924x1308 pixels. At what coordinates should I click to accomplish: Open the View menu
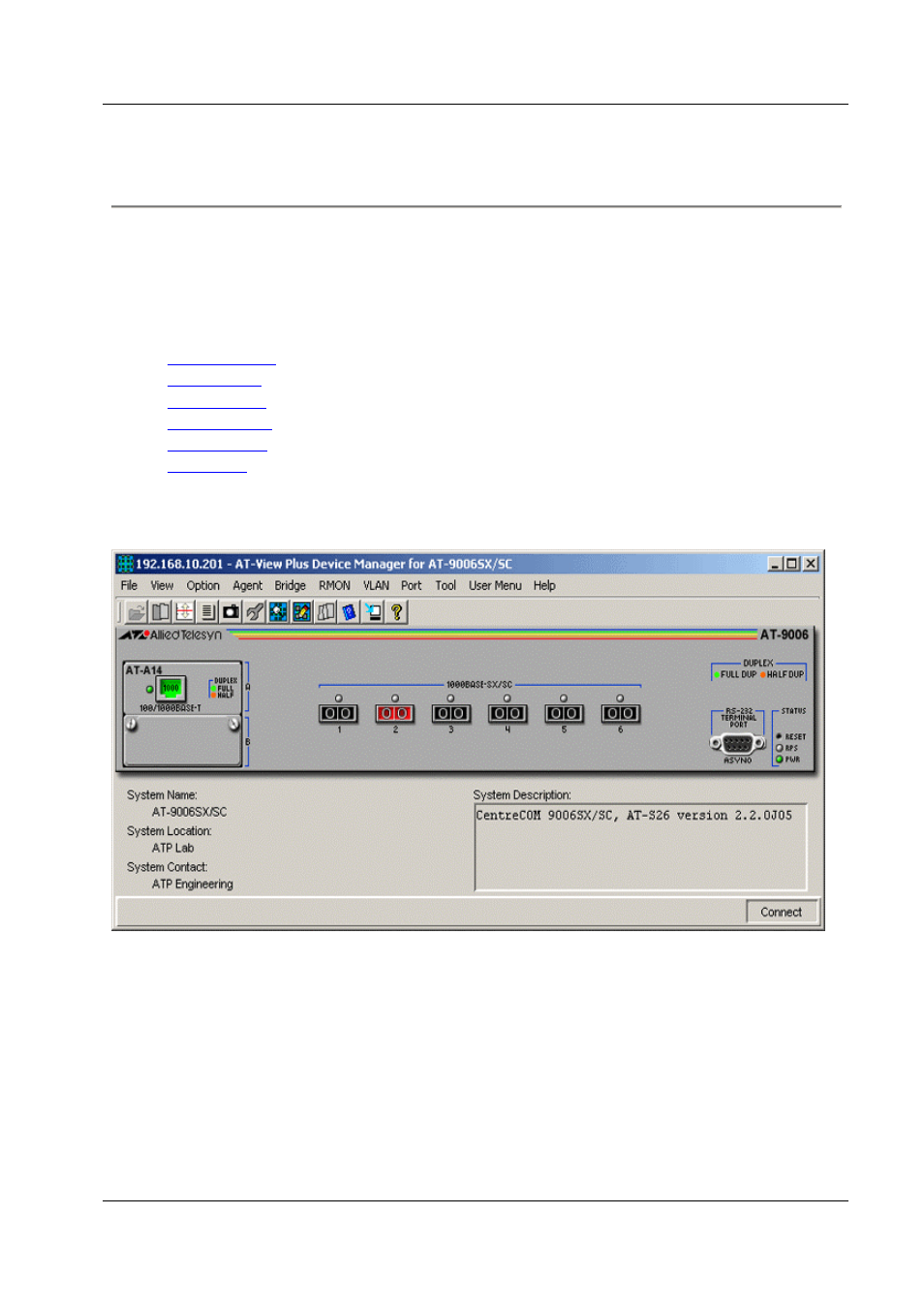(x=162, y=585)
